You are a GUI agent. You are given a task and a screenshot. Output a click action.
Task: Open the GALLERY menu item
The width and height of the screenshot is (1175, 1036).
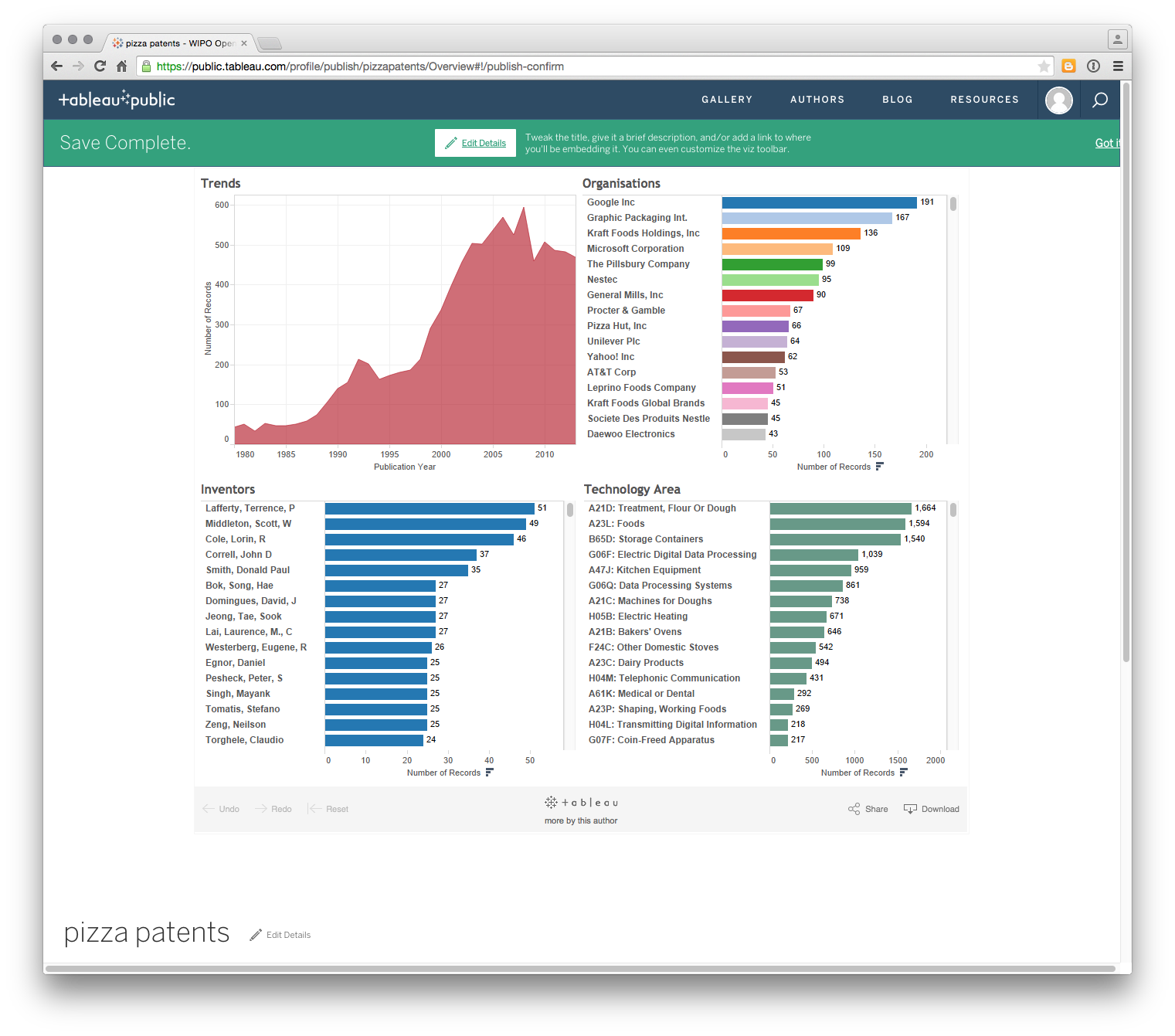pos(727,100)
